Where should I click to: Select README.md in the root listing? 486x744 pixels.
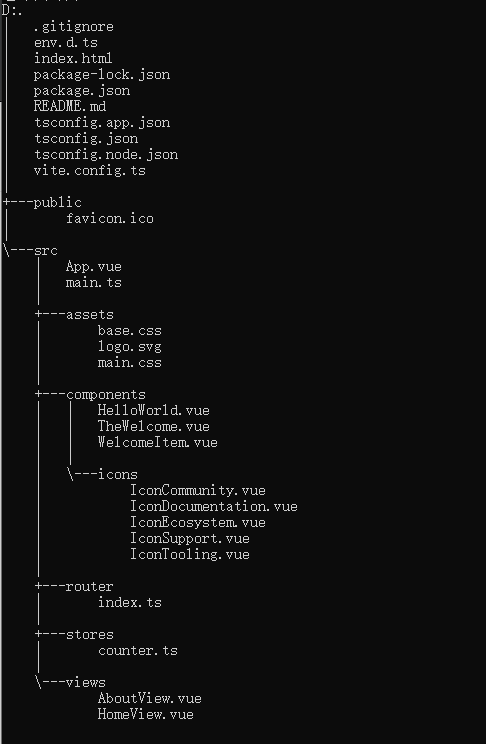(70, 106)
